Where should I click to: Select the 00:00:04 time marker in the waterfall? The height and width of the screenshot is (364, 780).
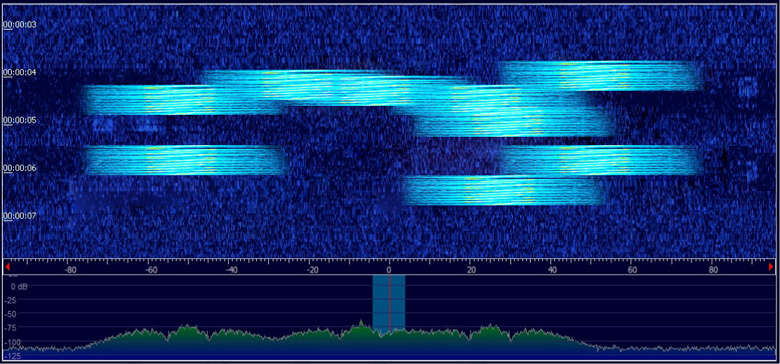(x=19, y=72)
